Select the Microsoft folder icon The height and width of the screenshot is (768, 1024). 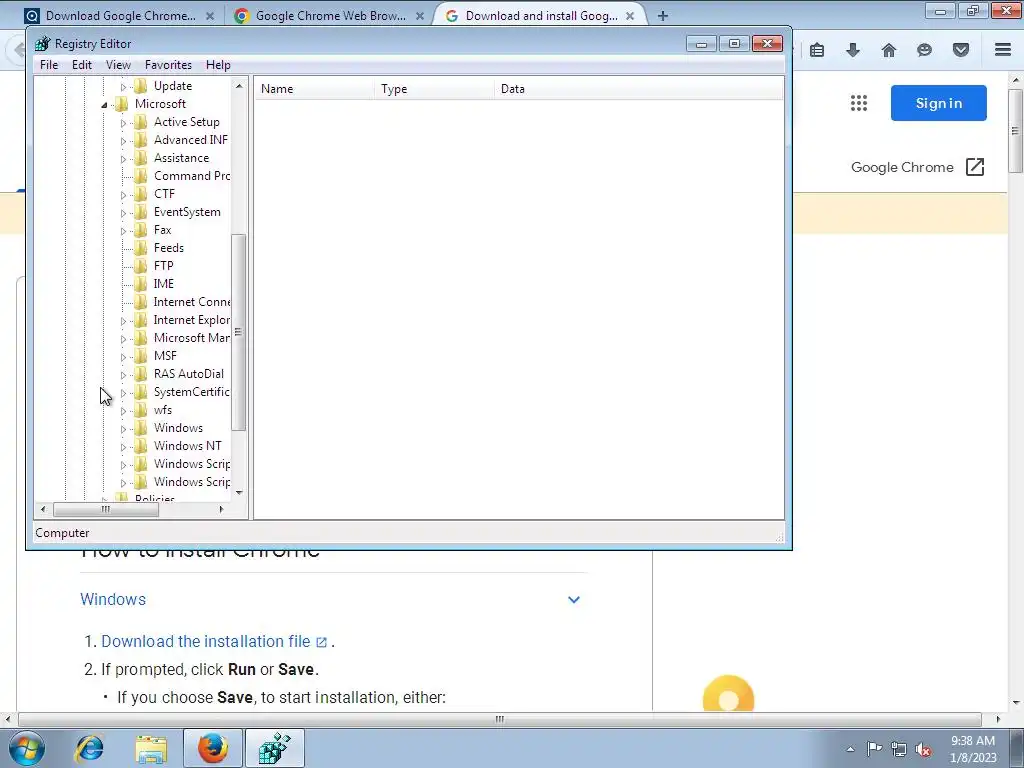(x=121, y=104)
